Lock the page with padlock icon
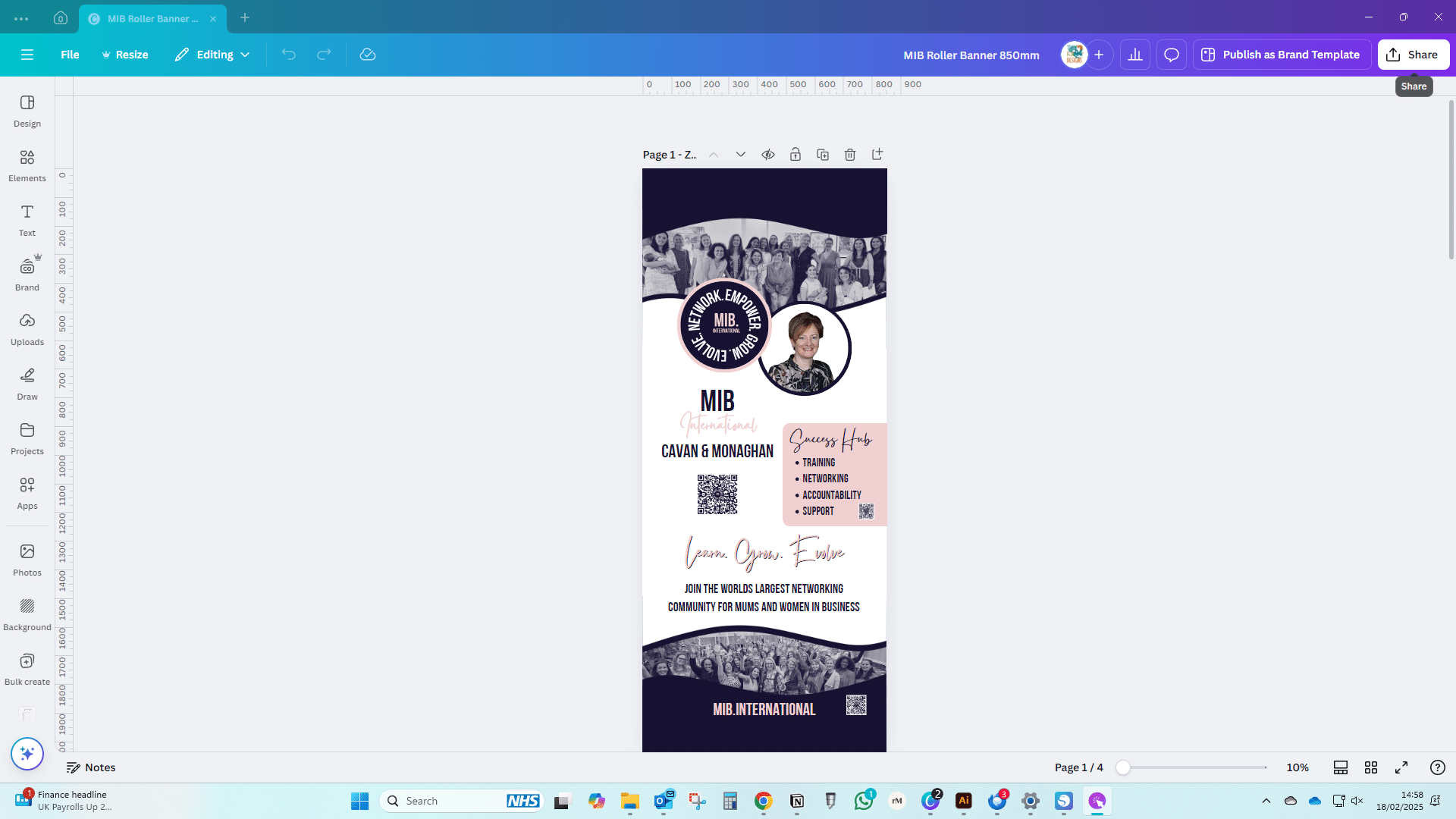The width and height of the screenshot is (1456, 819). pos(795,155)
